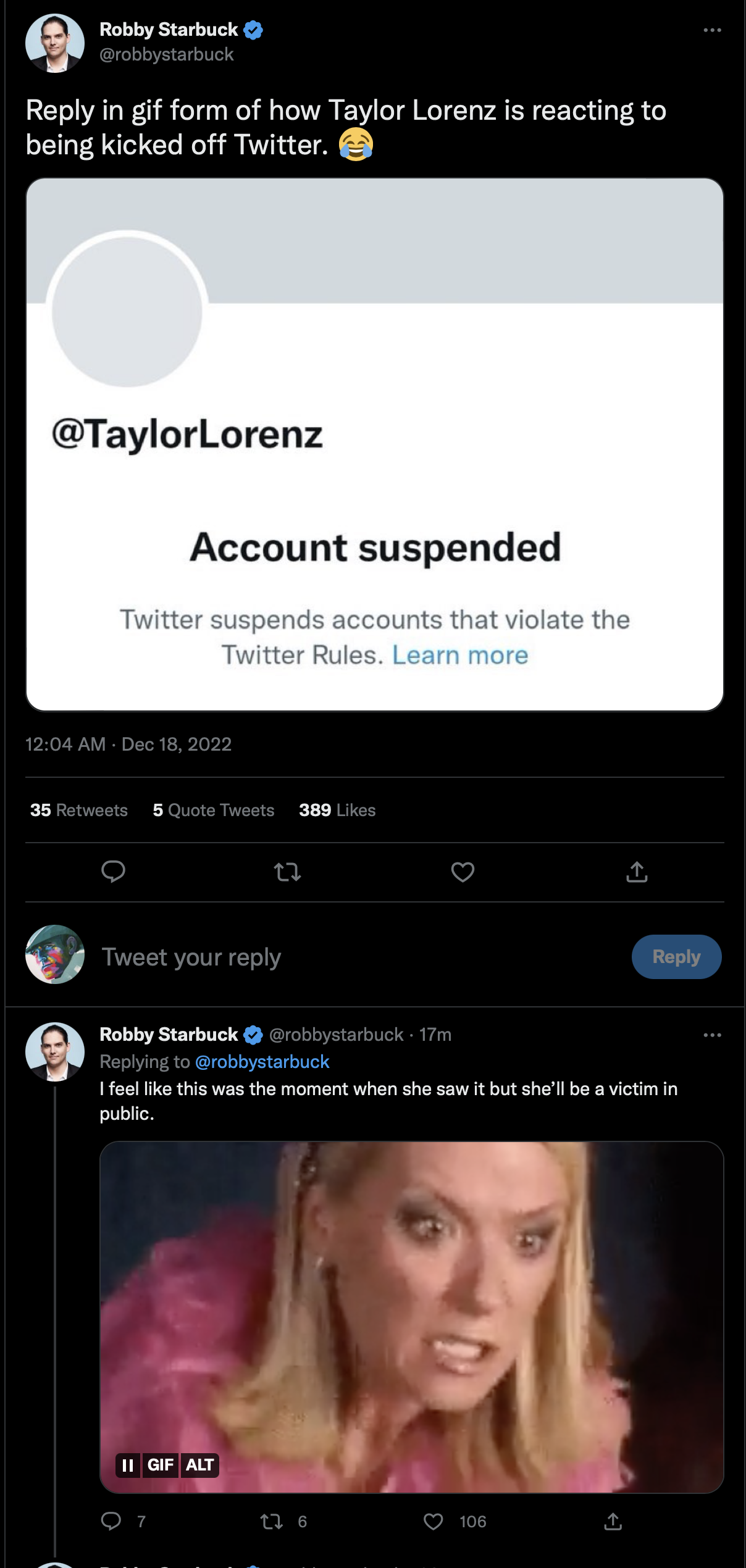Open the three-dot menu on the reply tweet
Viewport: 746px width, 1568px height.
click(712, 1035)
